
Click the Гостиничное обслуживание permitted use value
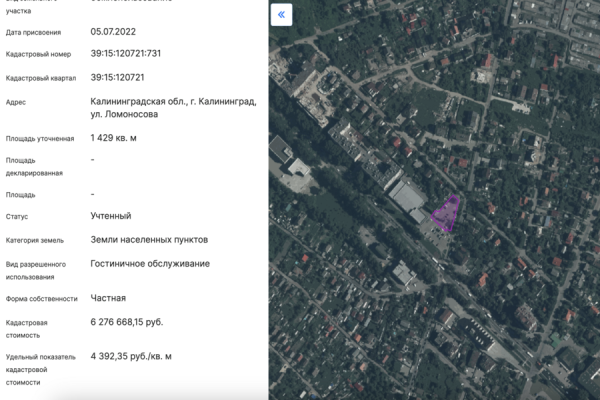[x=150, y=263]
